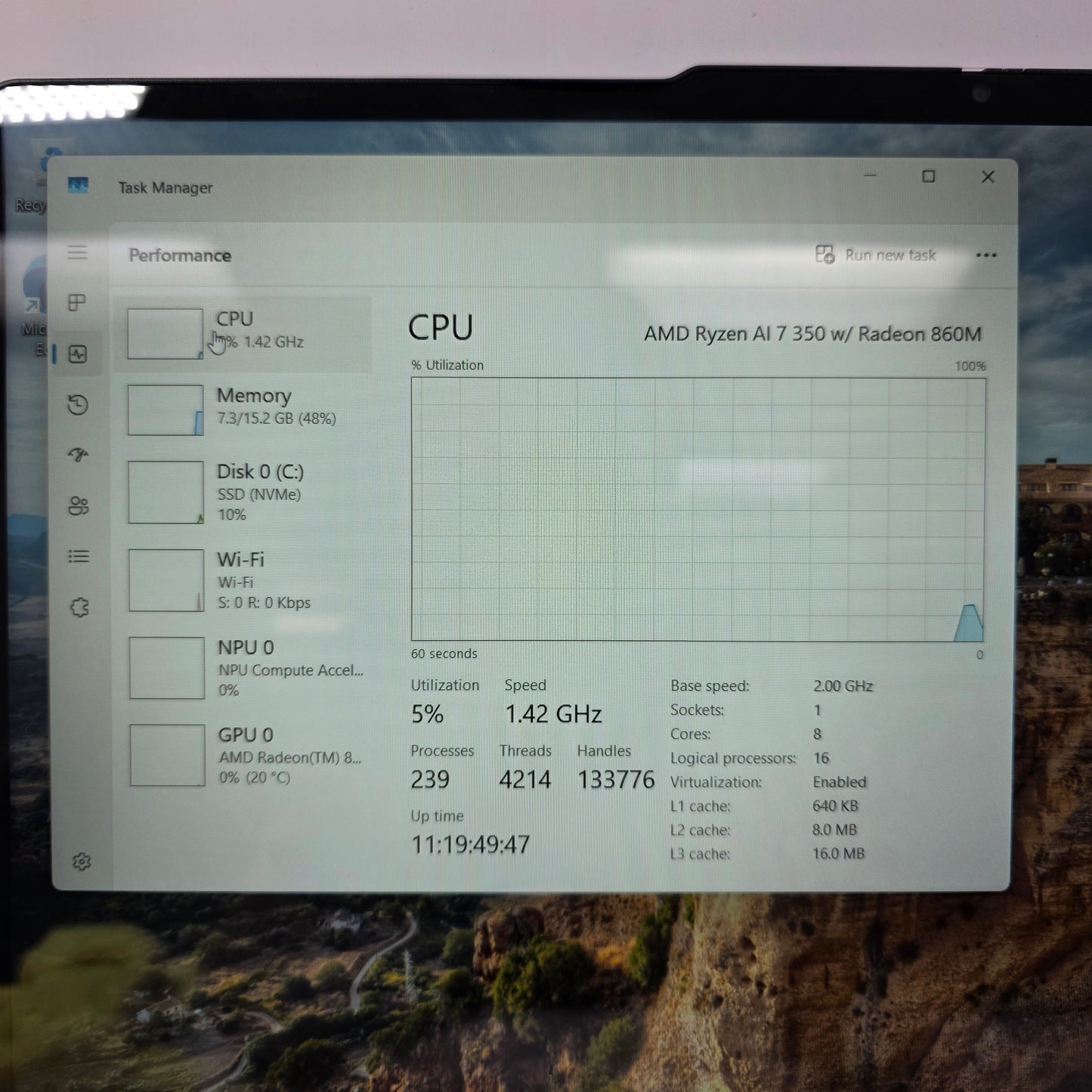Click the Sockets value 1

817,710
